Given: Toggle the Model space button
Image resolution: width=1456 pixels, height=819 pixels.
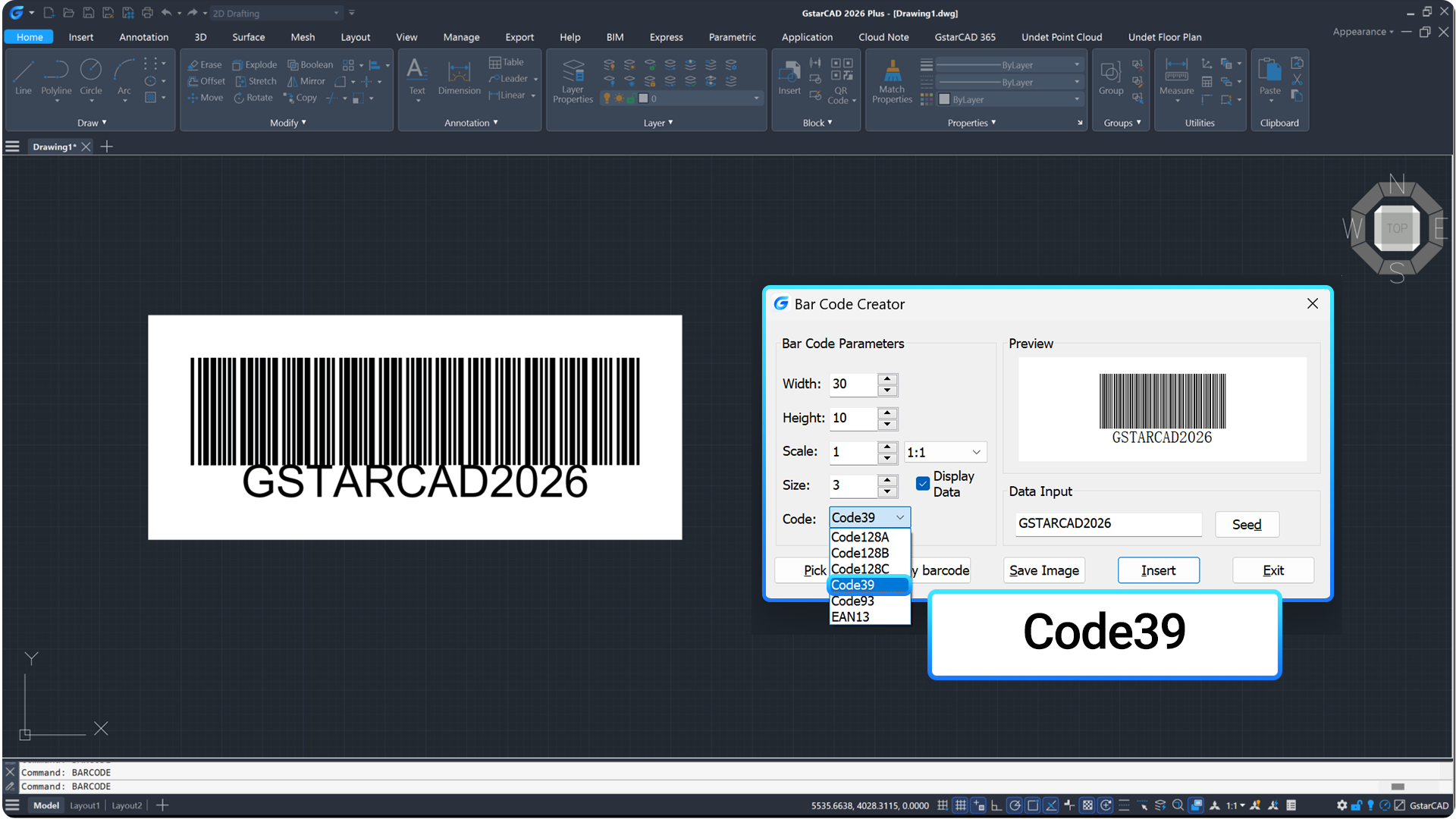Looking at the screenshot, I should [x=45, y=805].
